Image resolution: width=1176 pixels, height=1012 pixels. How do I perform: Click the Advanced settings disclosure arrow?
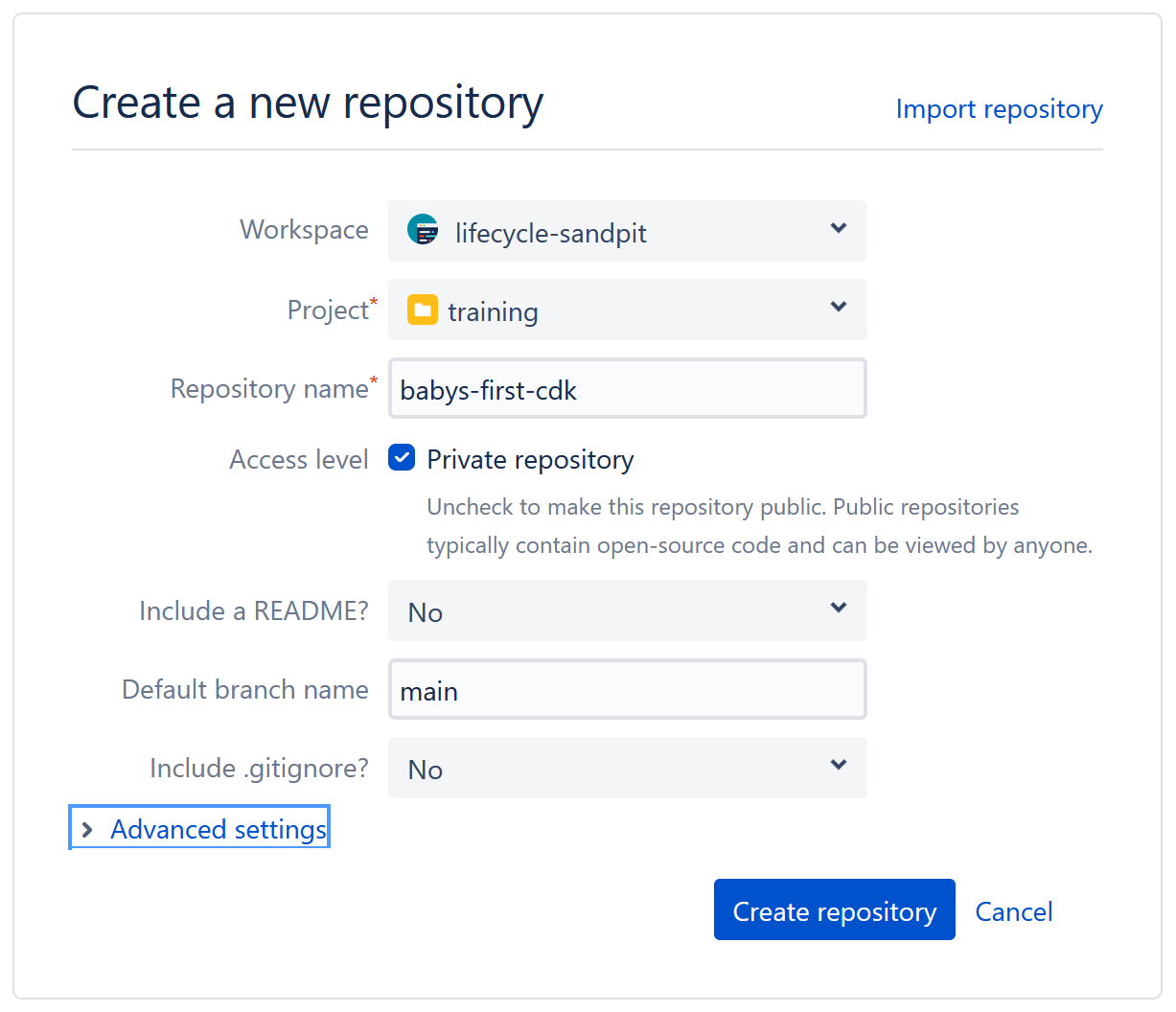88,827
